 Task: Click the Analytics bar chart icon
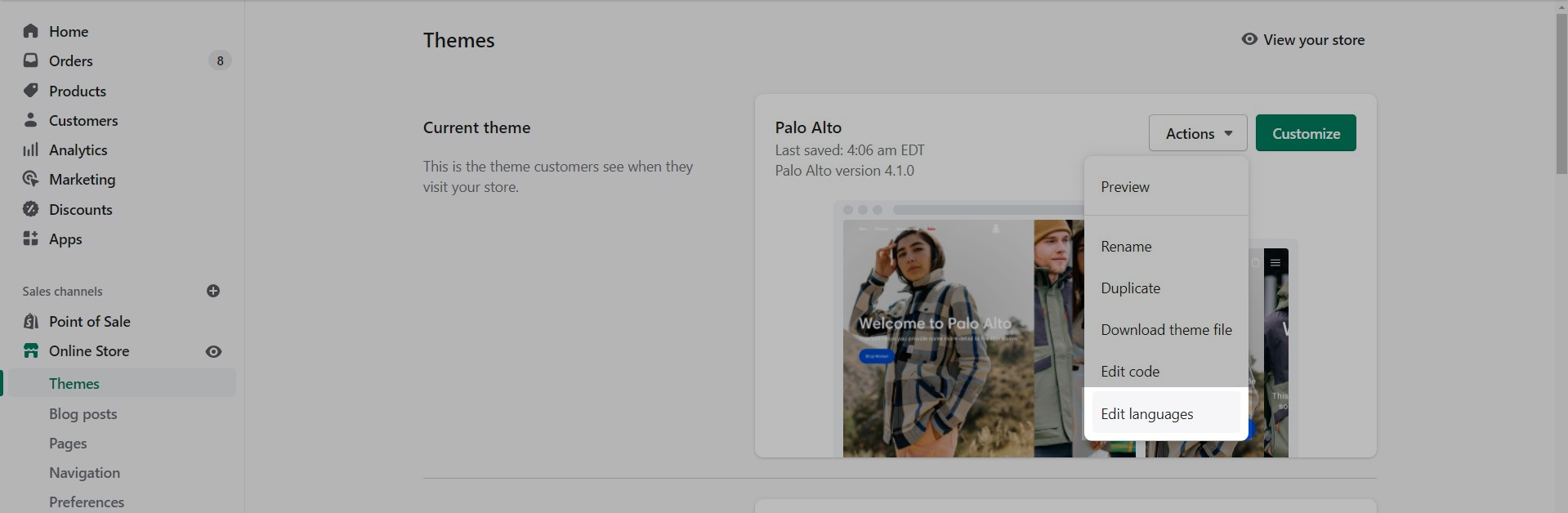31,149
